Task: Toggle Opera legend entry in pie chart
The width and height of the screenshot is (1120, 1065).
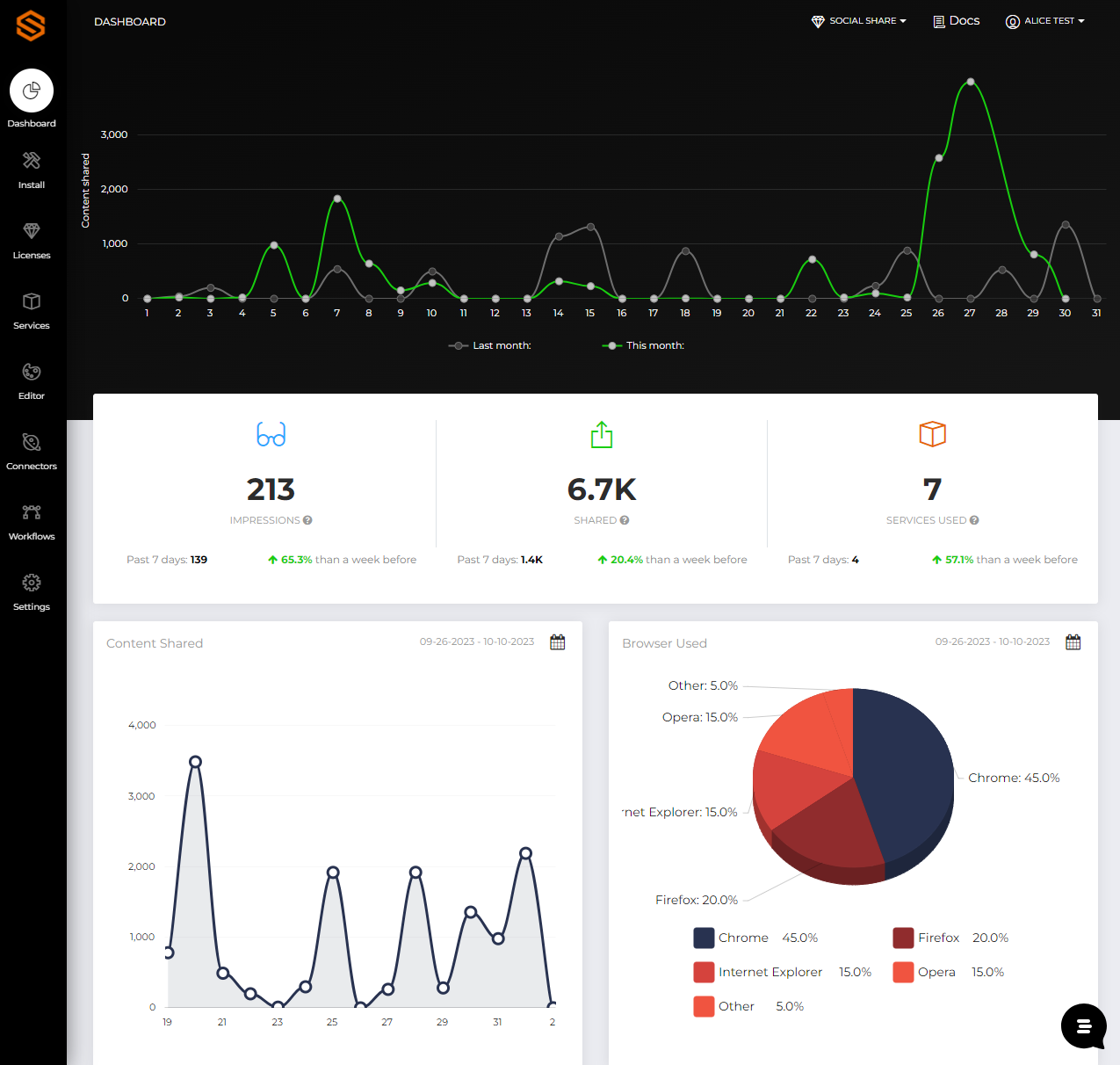Action: click(x=949, y=972)
